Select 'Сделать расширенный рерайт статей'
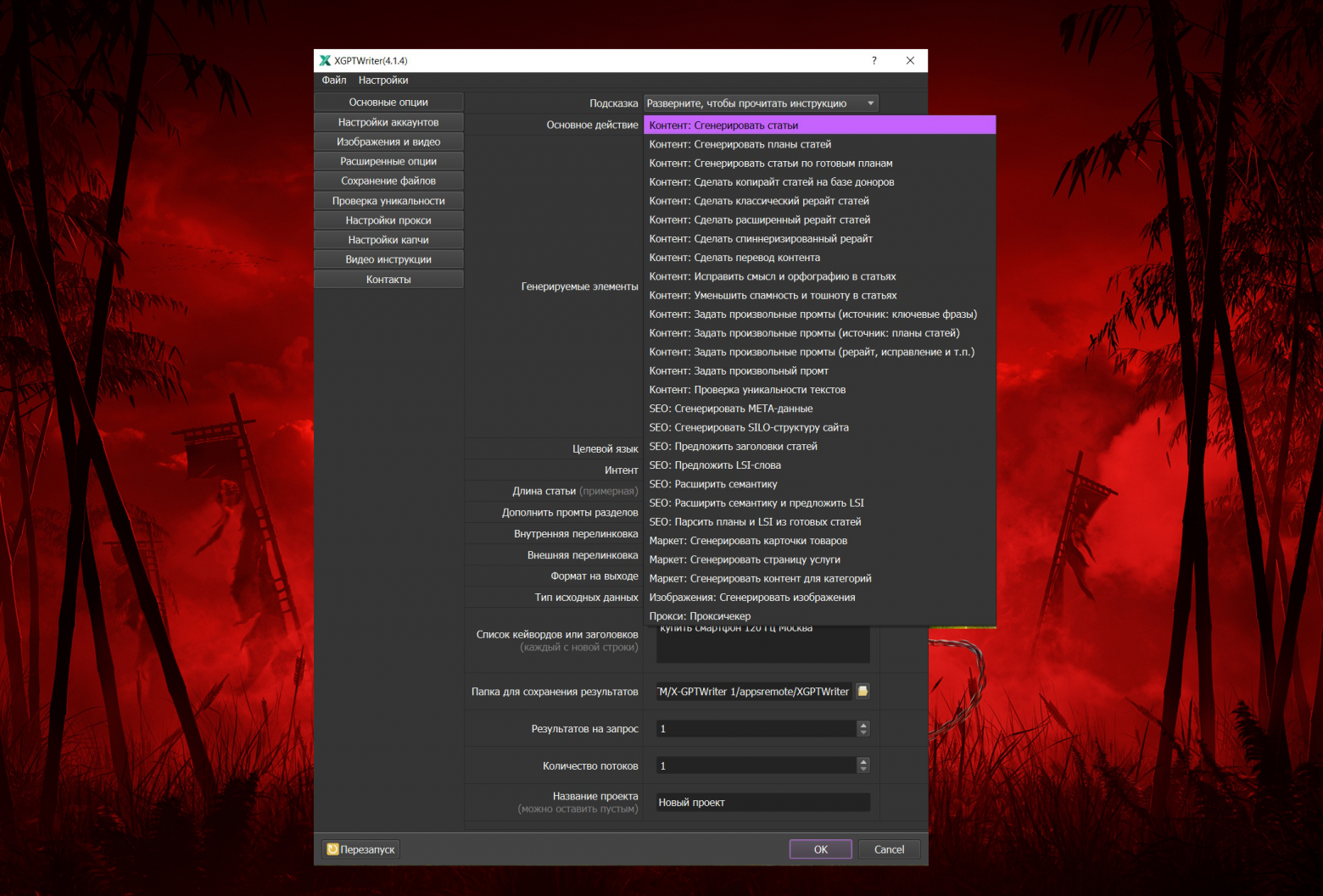 pyautogui.click(x=820, y=220)
